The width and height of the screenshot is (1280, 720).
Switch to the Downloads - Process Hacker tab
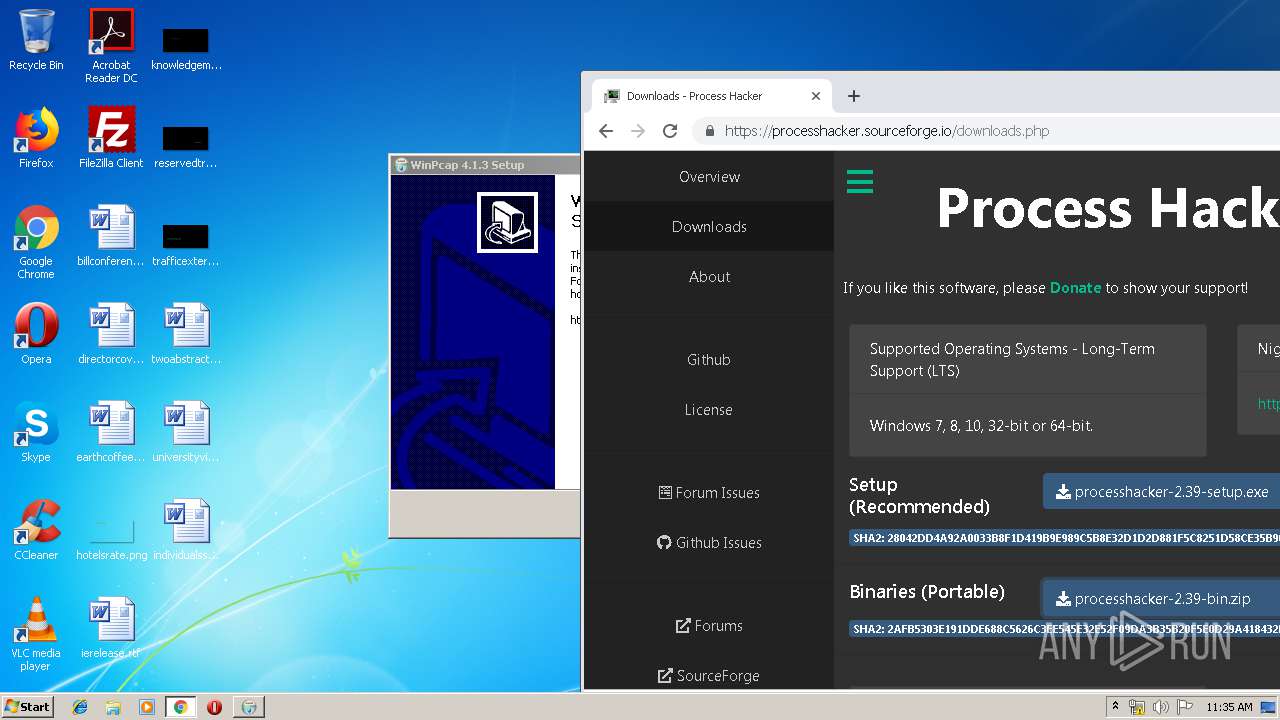710,96
